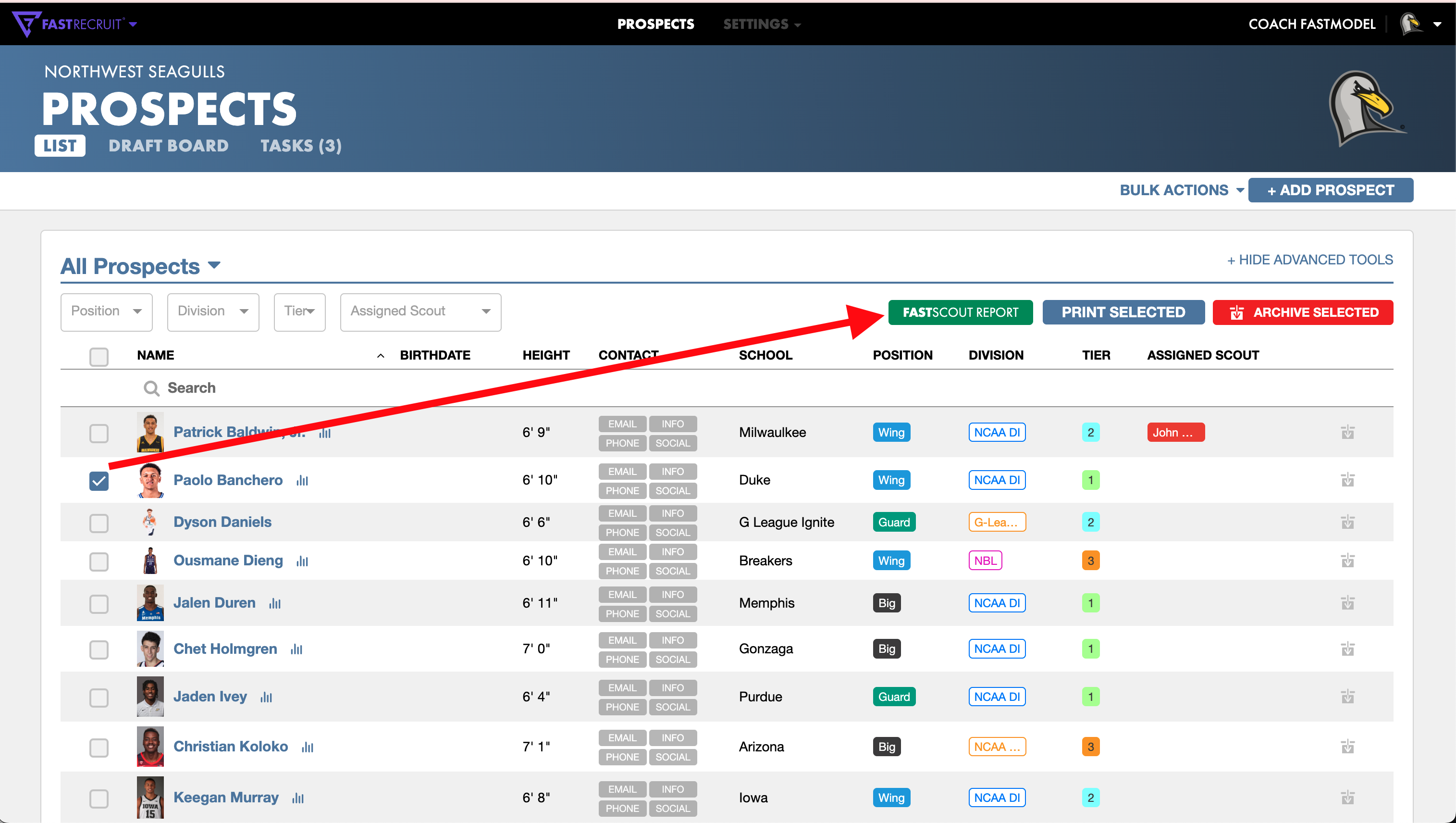Archive Chet Holmgren using row archive icon
Image resolution: width=1456 pixels, height=823 pixels.
(x=1347, y=649)
